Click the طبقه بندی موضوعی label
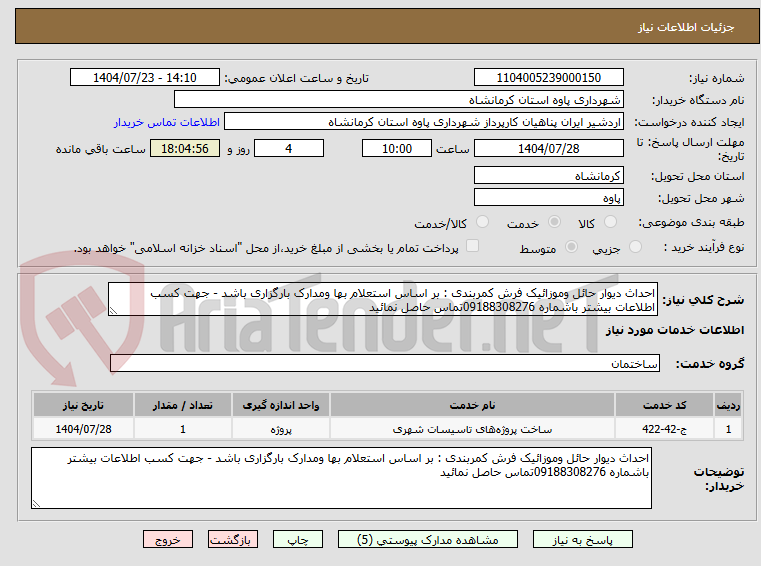761x566 pixels. pyautogui.click(x=691, y=222)
